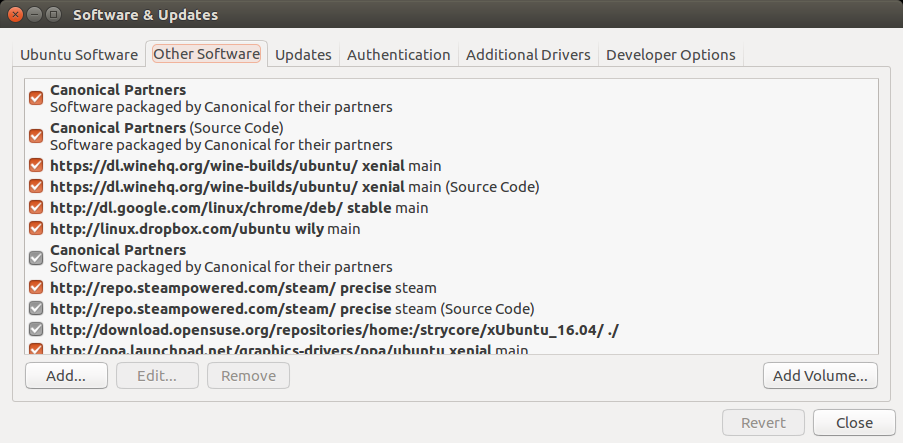Uncheck steam precise steam repository checkbox

click(36, 287)
